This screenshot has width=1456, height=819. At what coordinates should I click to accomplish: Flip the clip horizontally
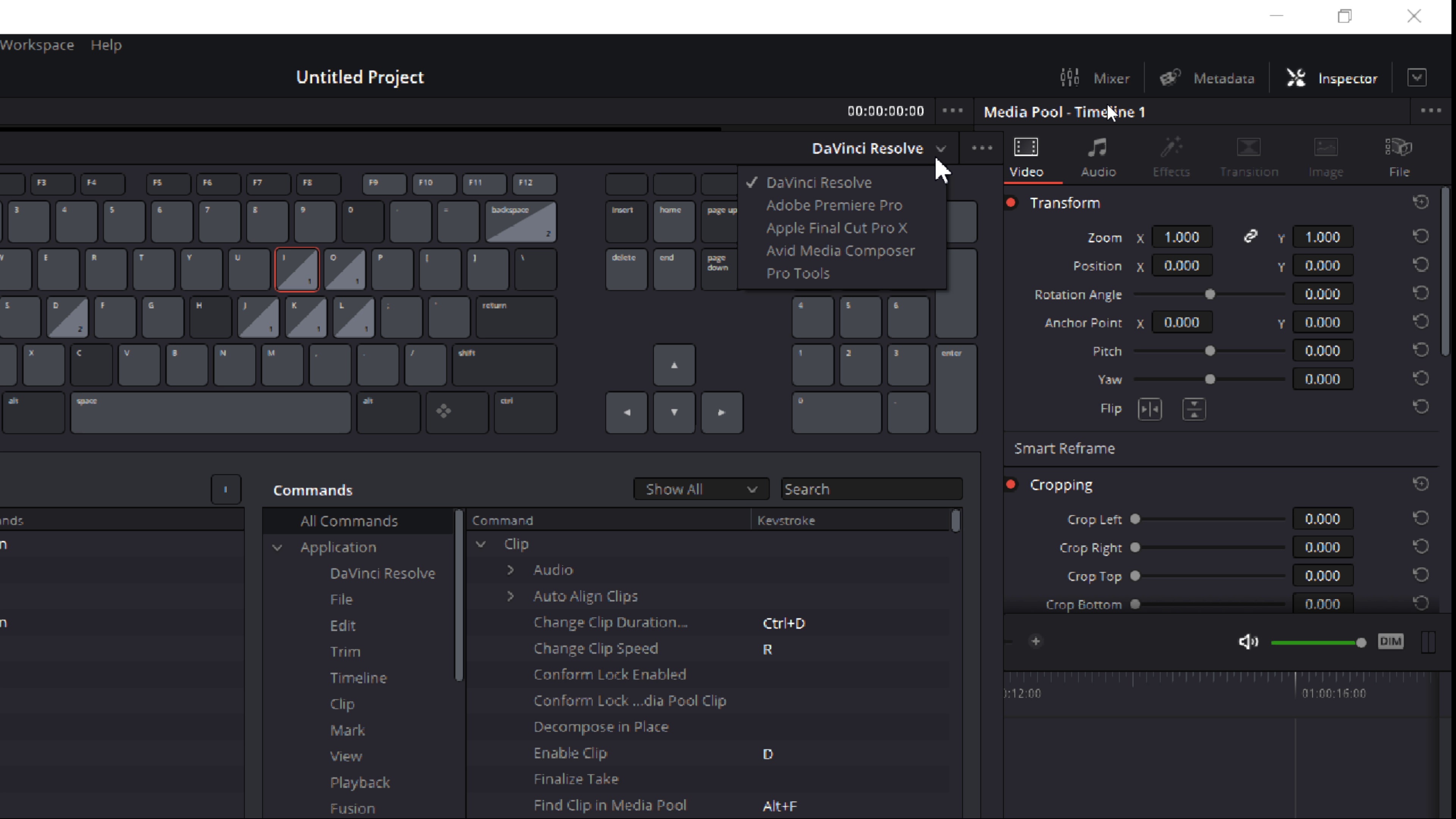pyautogui.click(x=1150, y=409)
